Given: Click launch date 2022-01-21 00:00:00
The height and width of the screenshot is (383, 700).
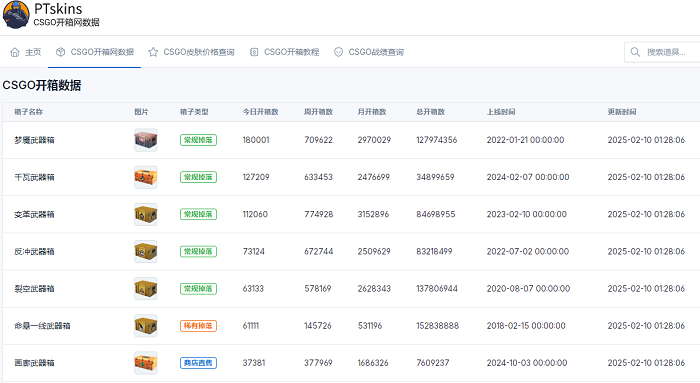Looking at the screenshot, I should pos(525,140).
